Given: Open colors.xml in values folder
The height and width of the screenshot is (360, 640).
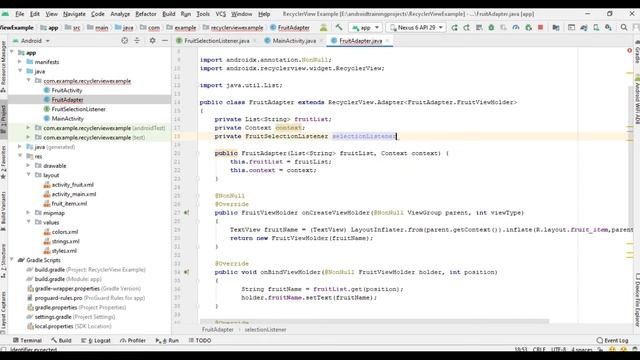Looking at the screenshot, I should coord(64,232).
